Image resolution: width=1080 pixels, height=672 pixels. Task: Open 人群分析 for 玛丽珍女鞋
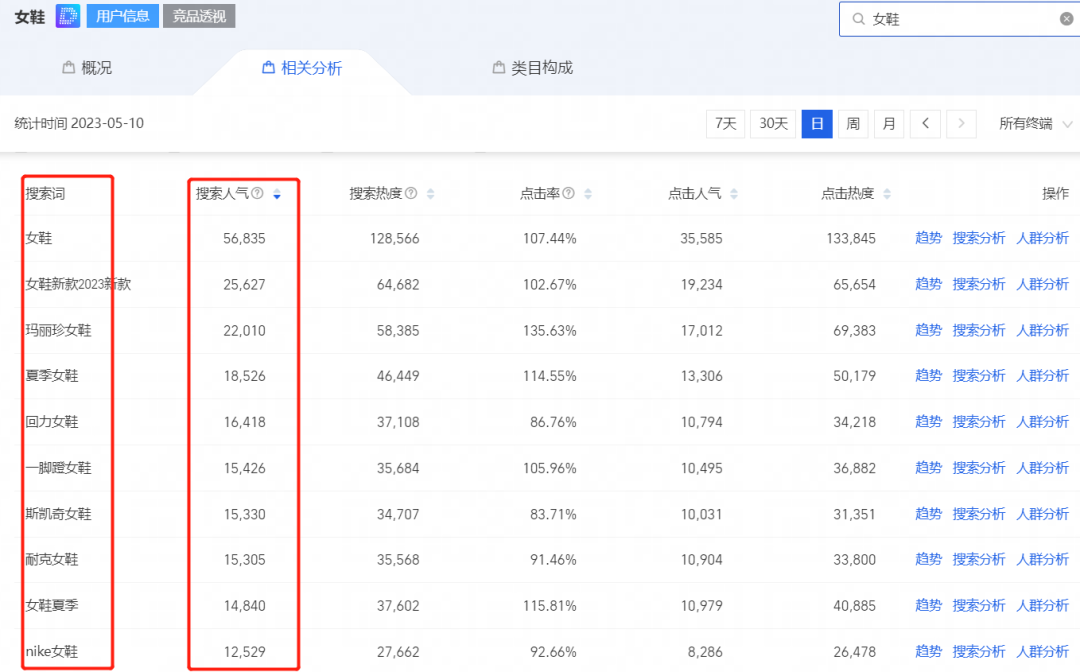coord(1042,330)
